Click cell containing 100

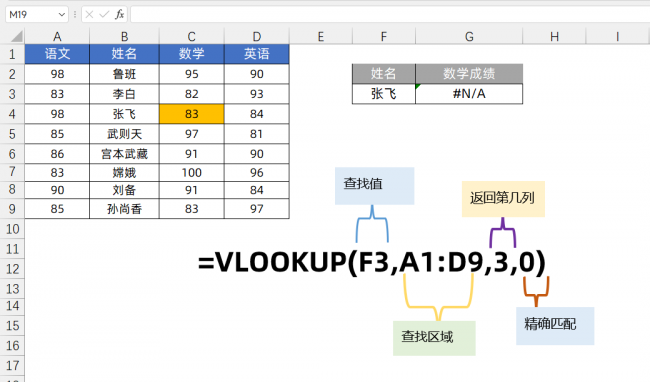click(x=192, y=172)
